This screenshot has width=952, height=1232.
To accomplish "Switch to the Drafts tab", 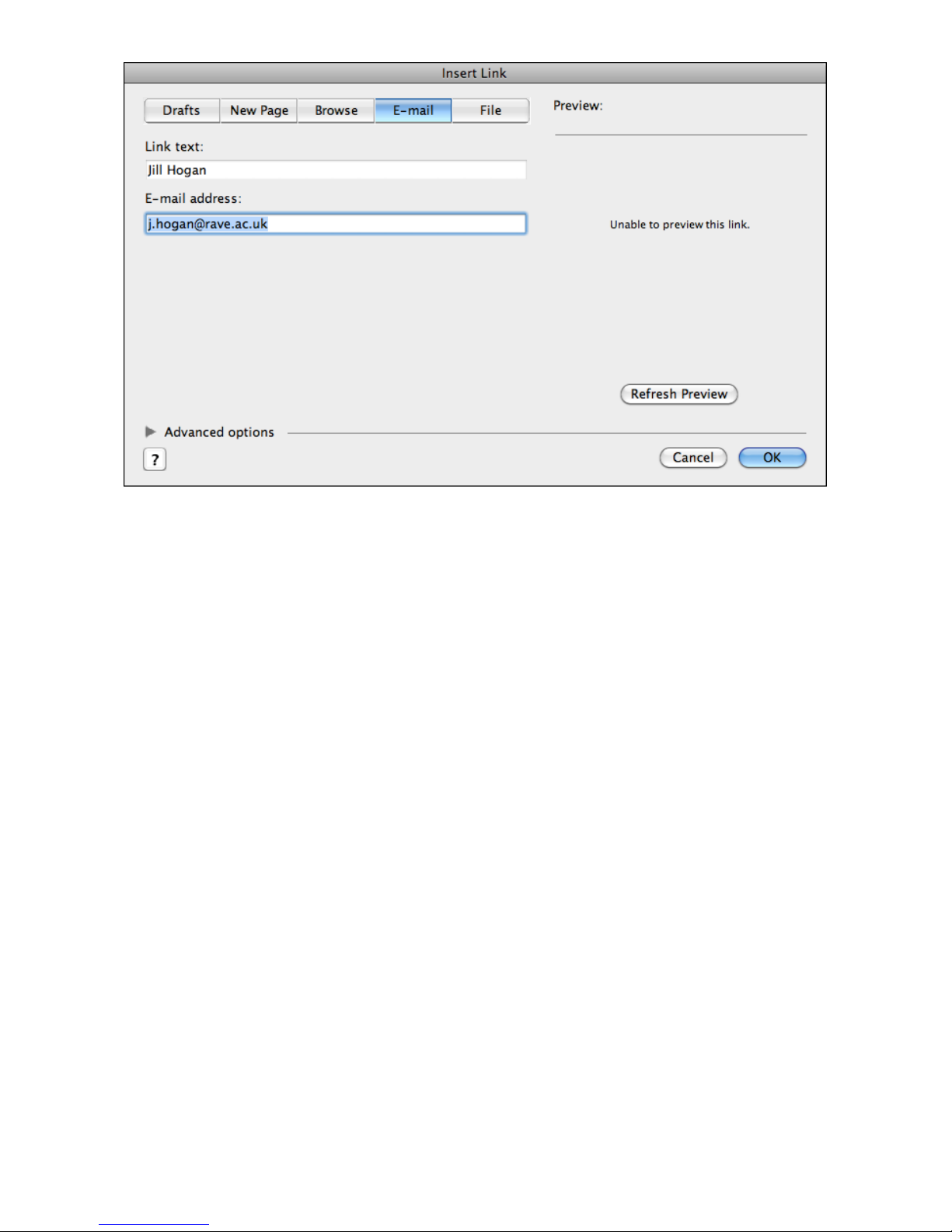I will click(182, 110).
